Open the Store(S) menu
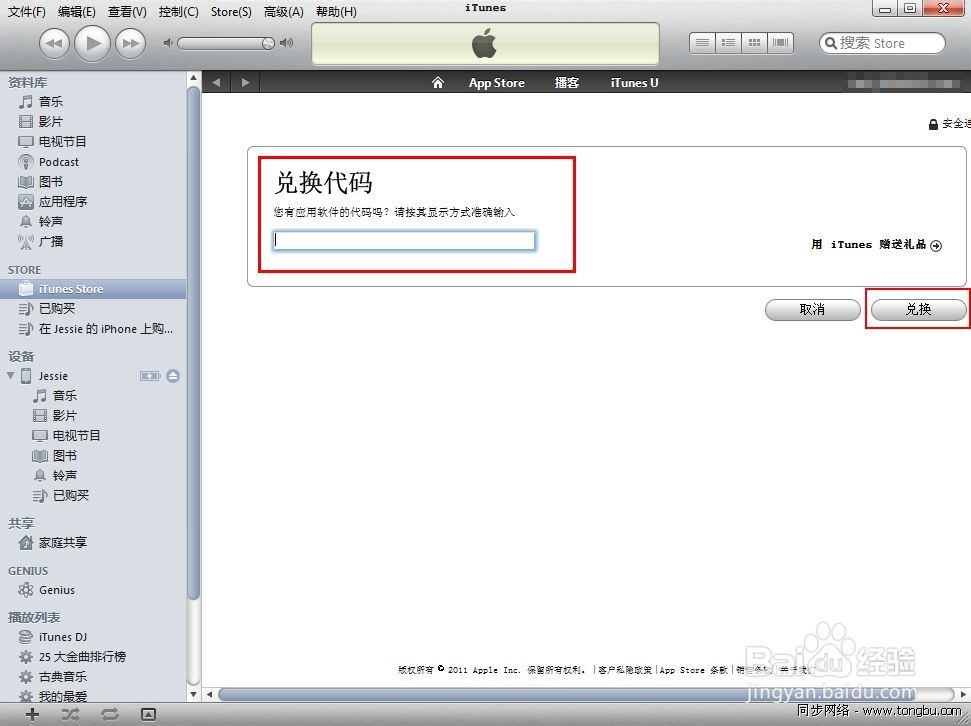 (231, 12)
